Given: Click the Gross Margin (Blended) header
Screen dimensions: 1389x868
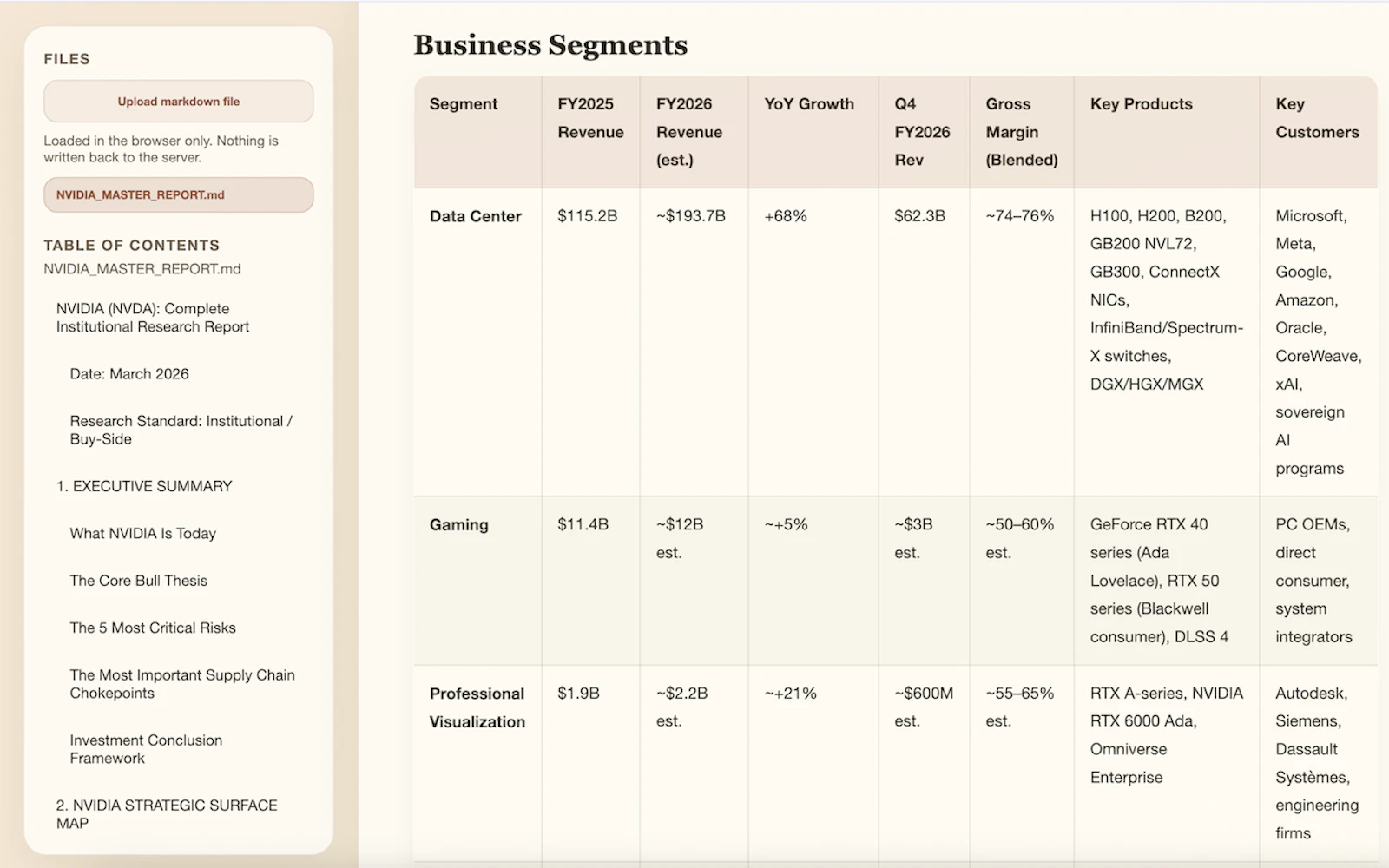Looking at the screenshot, I should pos(1022,132).
